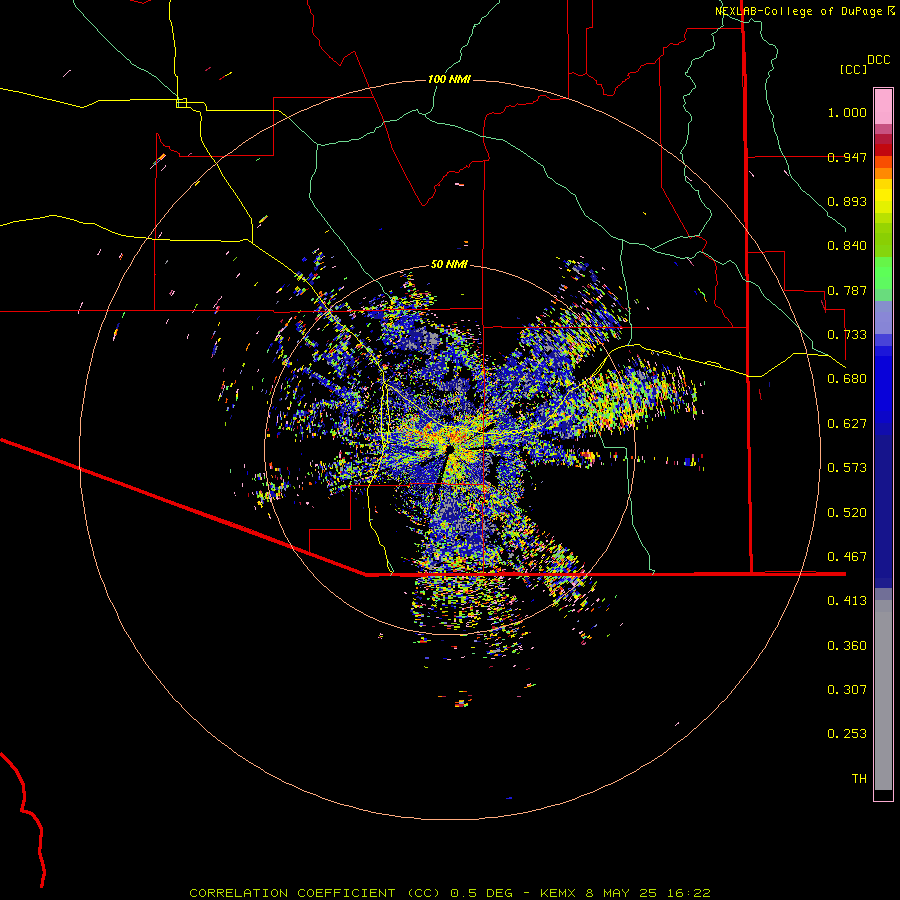900x900 pixels.
Task: Click the 0.253 scale value
Action: pos(847,734)
